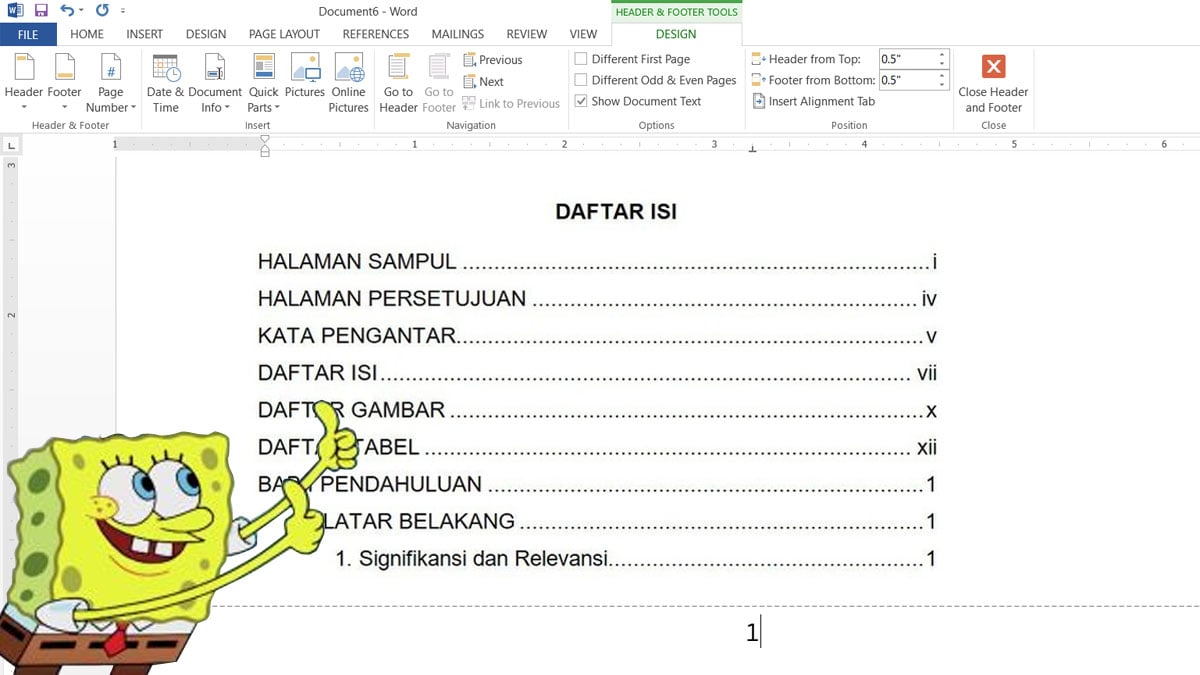Check Different Odd & Even Pages
Viewport: 1200px width, 675px height.
click(x=581, y=80)
